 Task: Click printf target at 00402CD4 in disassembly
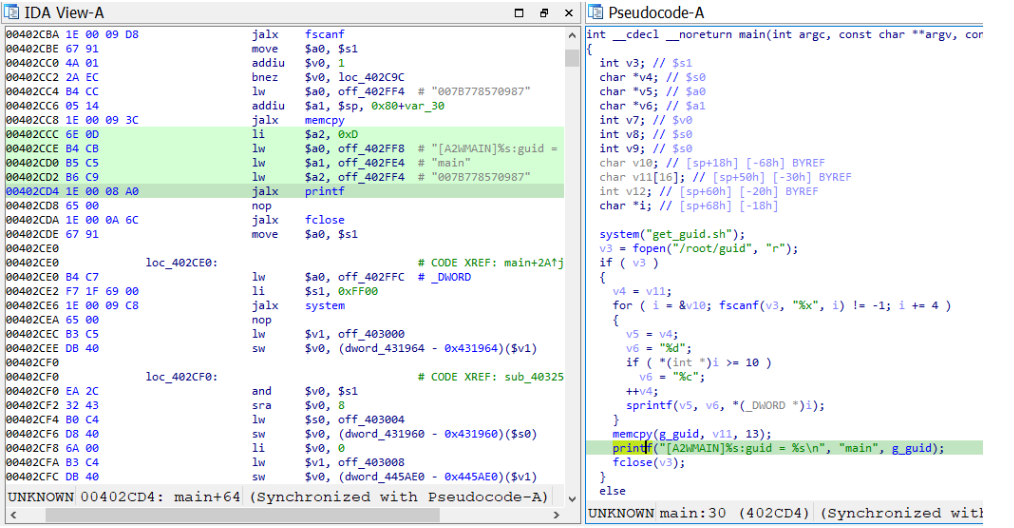coord(325,191)
